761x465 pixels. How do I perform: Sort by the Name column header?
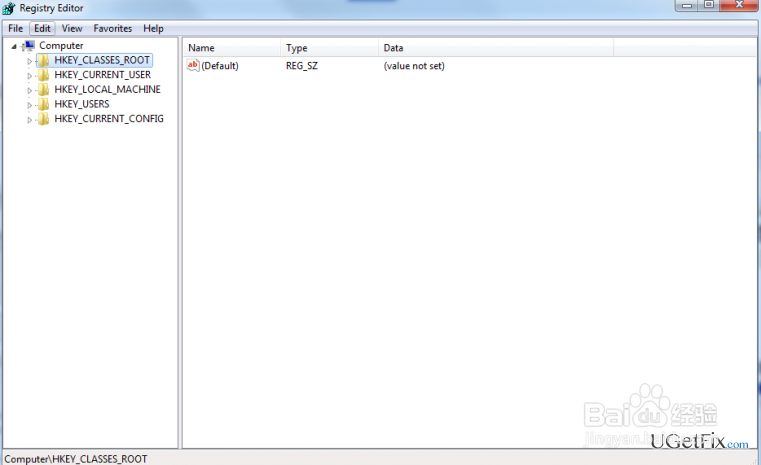coord(232,48)
